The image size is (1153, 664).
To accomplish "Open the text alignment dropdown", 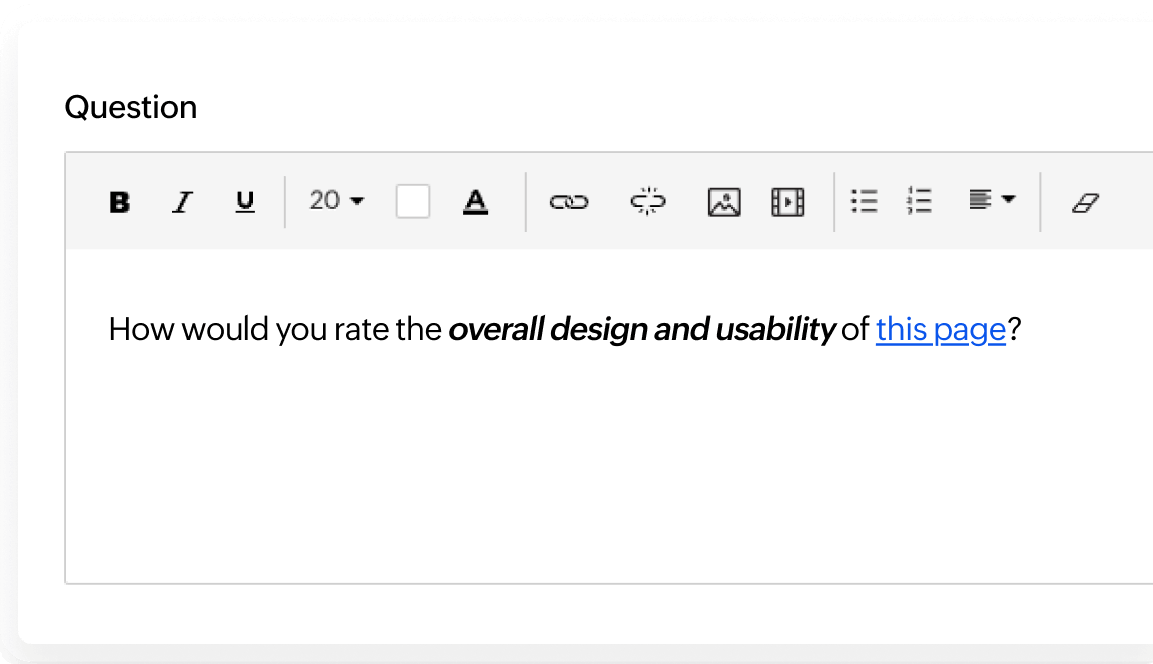I will click(991, 199).
